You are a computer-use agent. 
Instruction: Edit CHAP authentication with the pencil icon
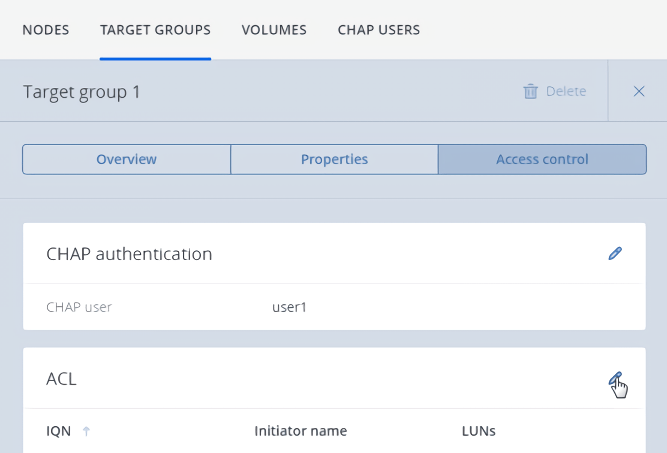[x=615, y=254]
